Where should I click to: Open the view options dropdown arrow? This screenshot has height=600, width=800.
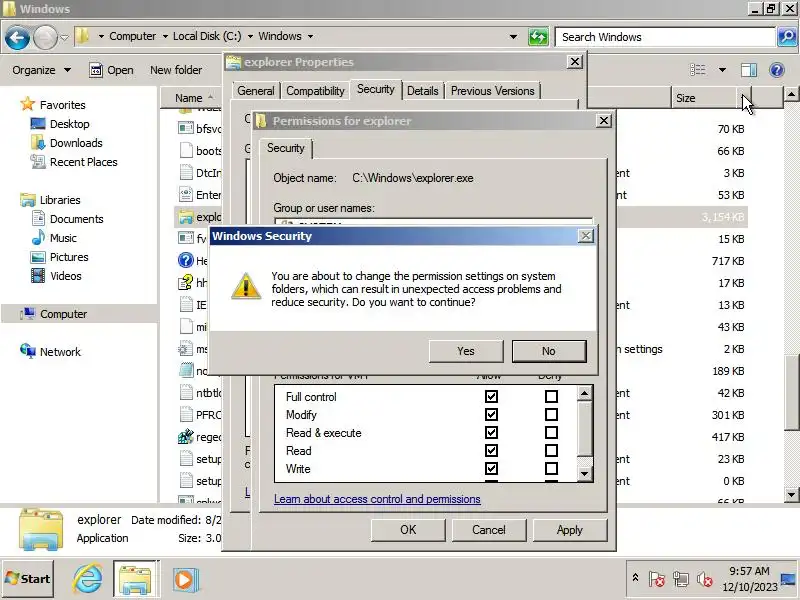pos(722,70)
